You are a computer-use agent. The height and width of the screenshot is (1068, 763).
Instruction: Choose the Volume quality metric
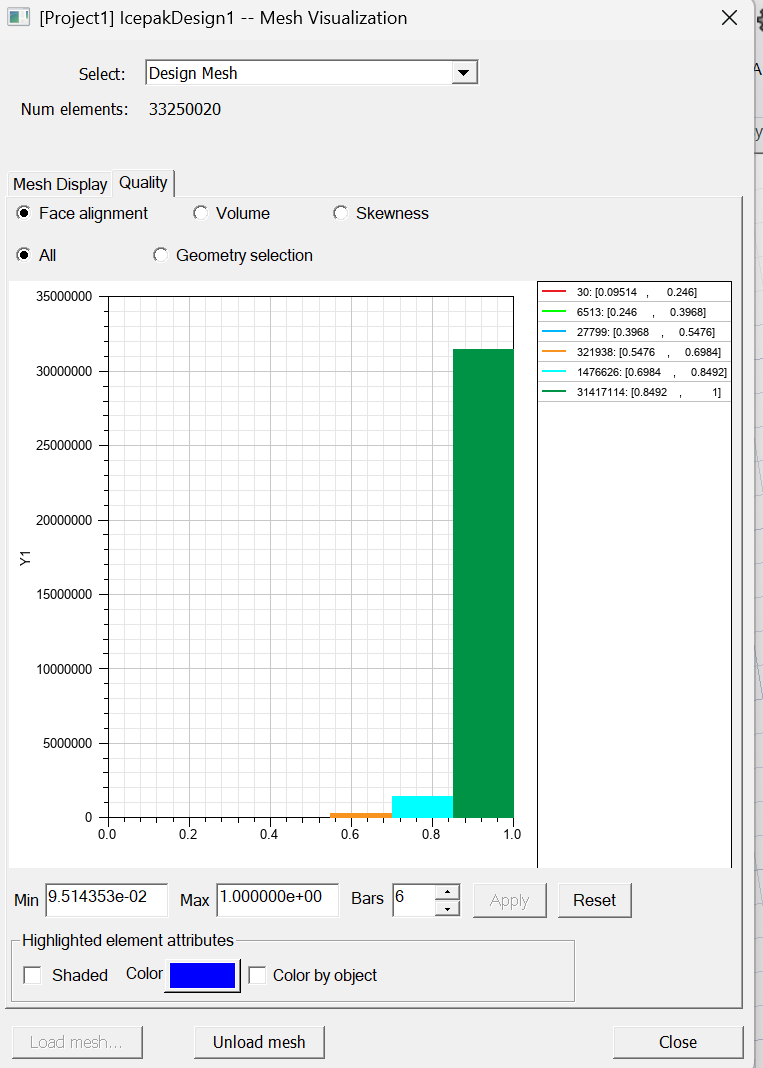[200, 213]
